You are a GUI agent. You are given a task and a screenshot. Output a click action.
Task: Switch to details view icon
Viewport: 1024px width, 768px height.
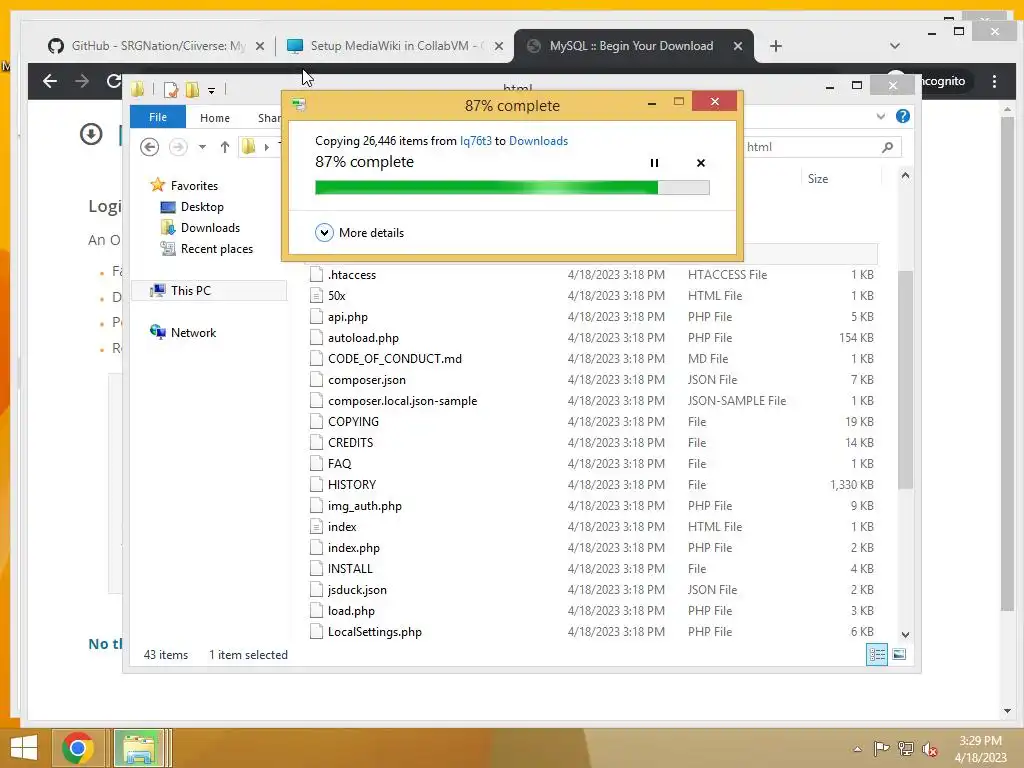pyautogui.click(x=876, y=654)
